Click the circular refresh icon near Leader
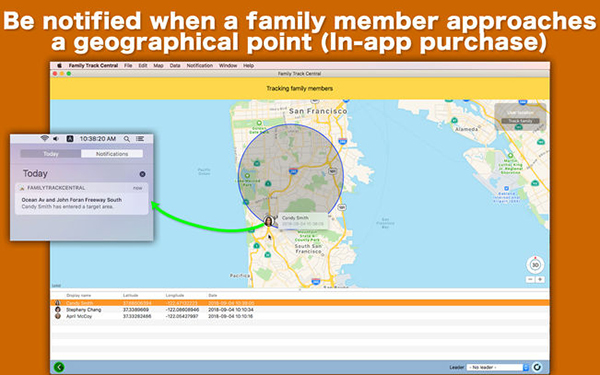600x375 pixels. point(537,367)
